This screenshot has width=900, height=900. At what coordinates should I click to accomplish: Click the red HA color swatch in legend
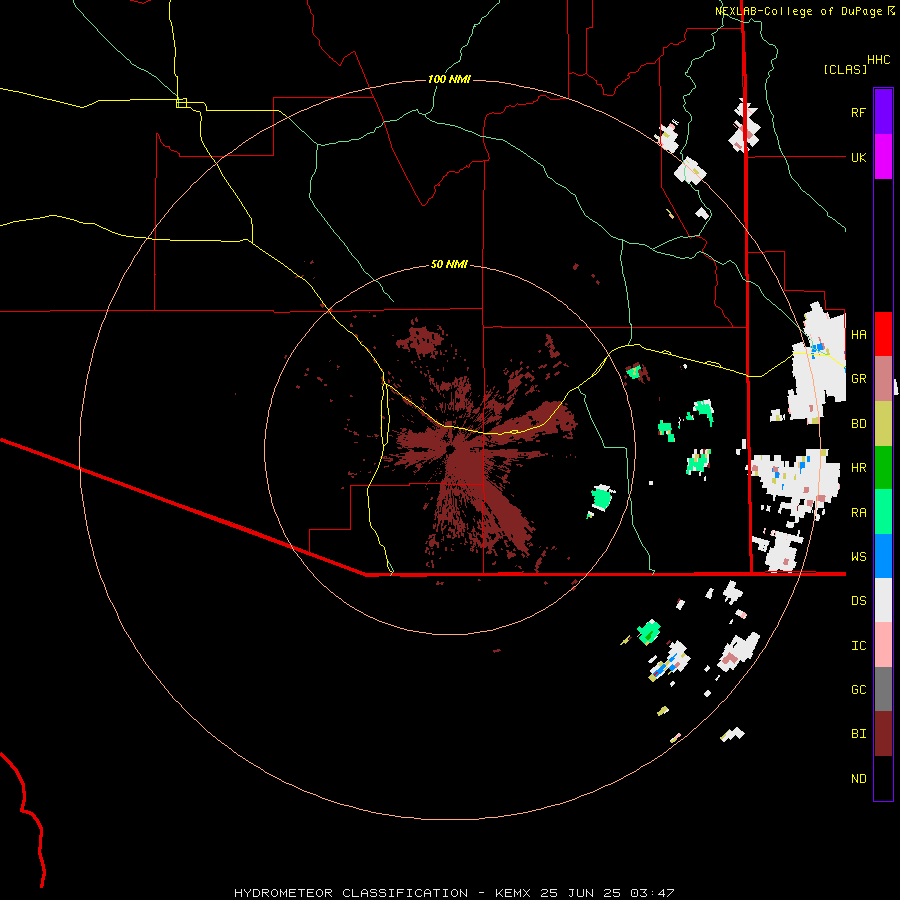[x=883, y=334]
